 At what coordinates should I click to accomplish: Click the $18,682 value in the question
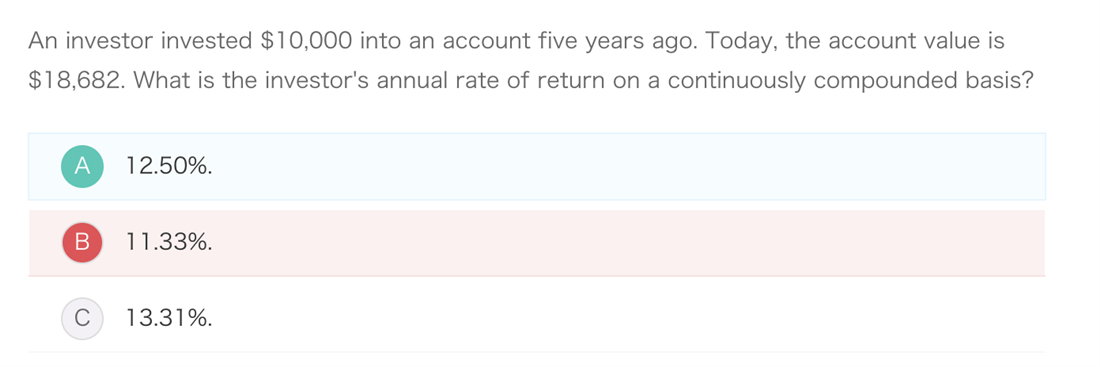pyautogui.click(x=74, y=81)
